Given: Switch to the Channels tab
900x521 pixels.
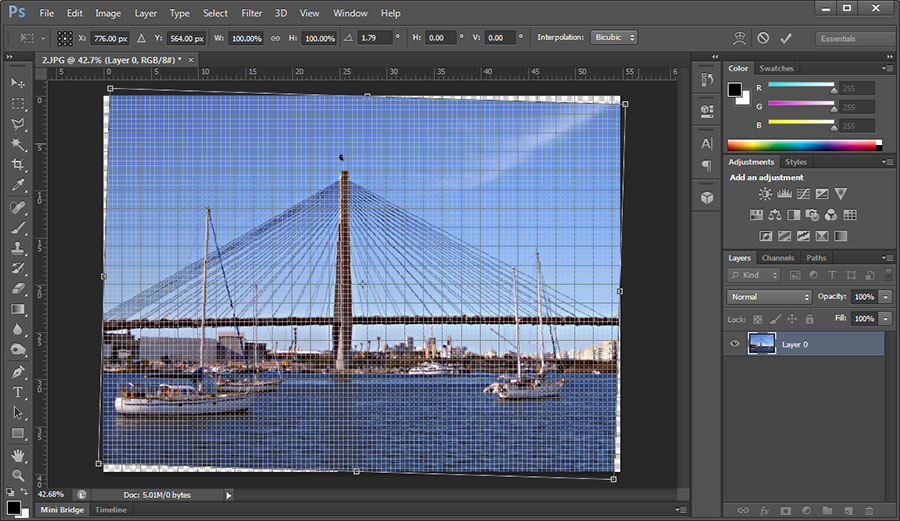Looking at the screenshot, I should (778, 258).
